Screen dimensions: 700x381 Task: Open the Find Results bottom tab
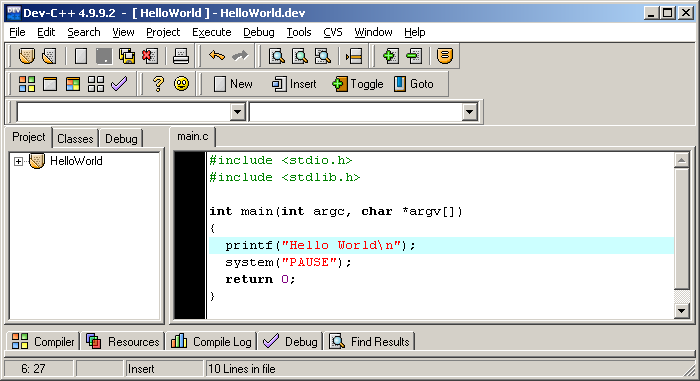[369, 342]
